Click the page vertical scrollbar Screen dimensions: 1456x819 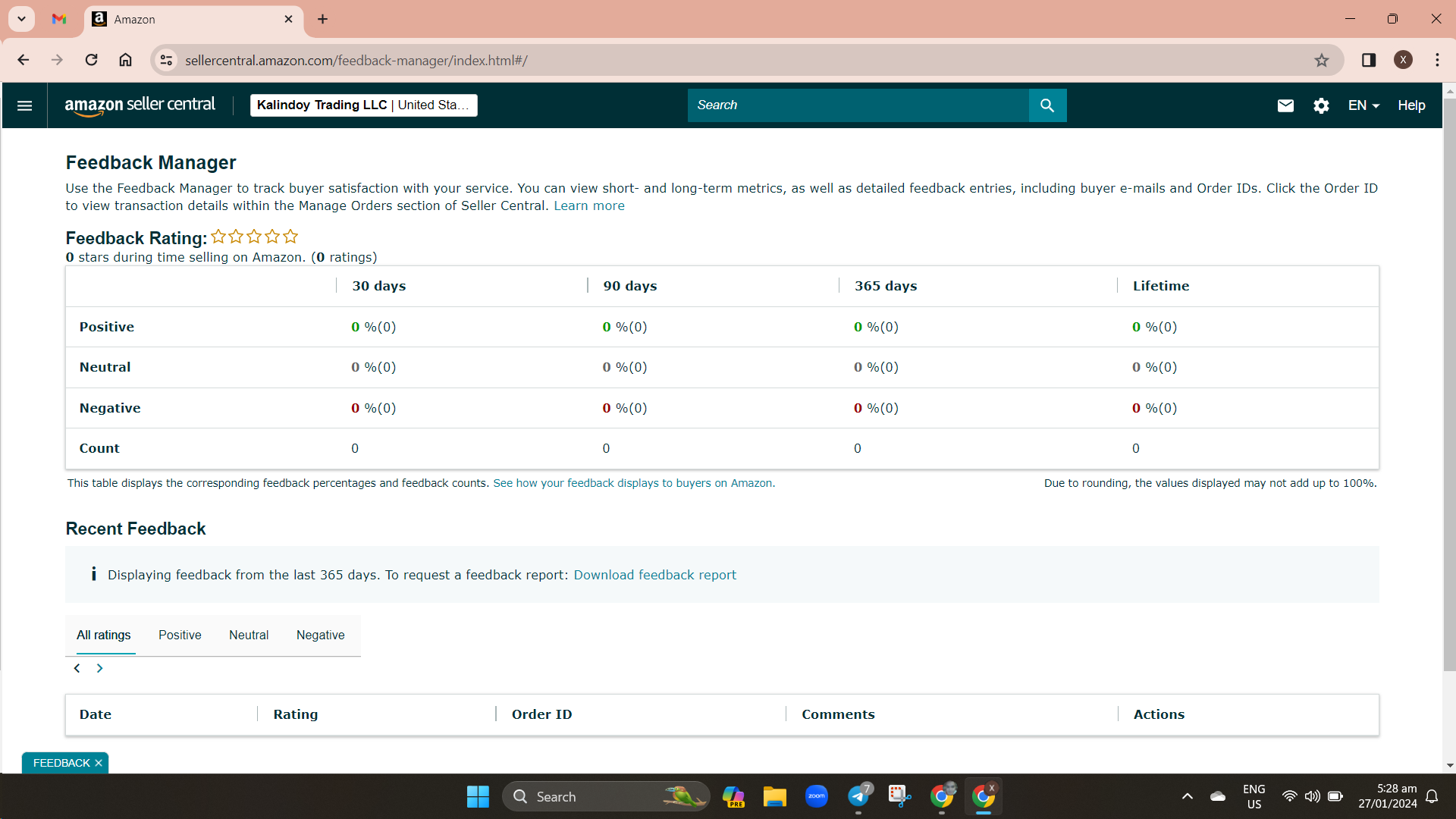pos(1449,384)
